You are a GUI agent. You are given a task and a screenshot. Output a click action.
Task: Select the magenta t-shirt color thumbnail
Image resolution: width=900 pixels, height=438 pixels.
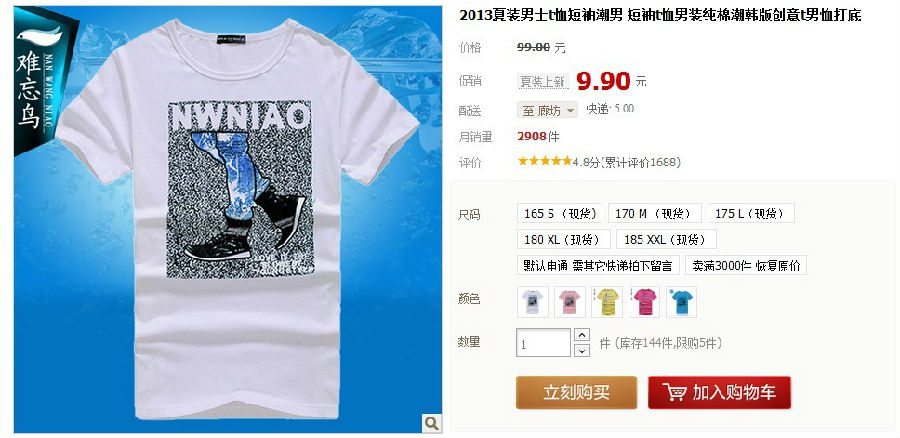pos(644,302)
